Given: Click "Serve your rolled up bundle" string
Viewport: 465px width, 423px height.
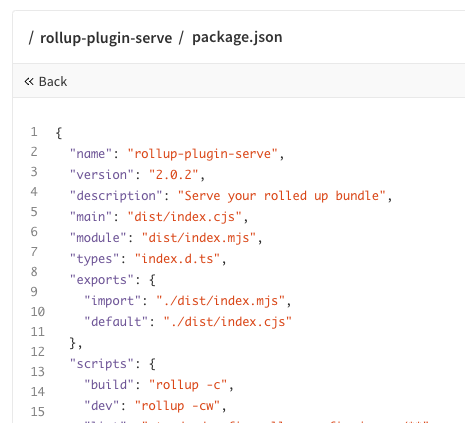Looking at the screenshot, I should 282,196.
